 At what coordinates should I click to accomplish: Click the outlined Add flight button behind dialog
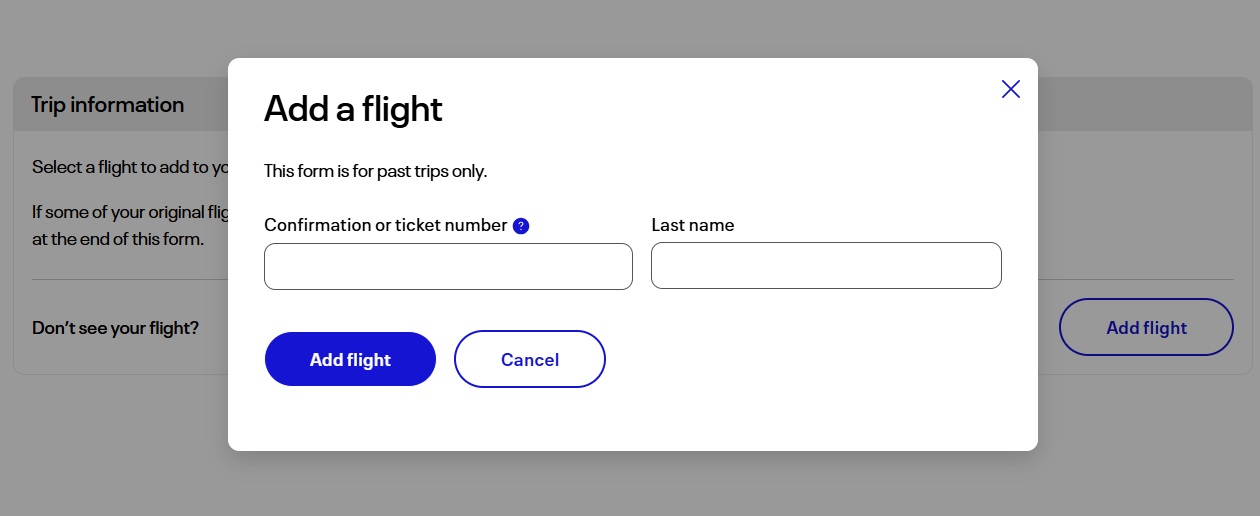click(x=1146, y=327)
